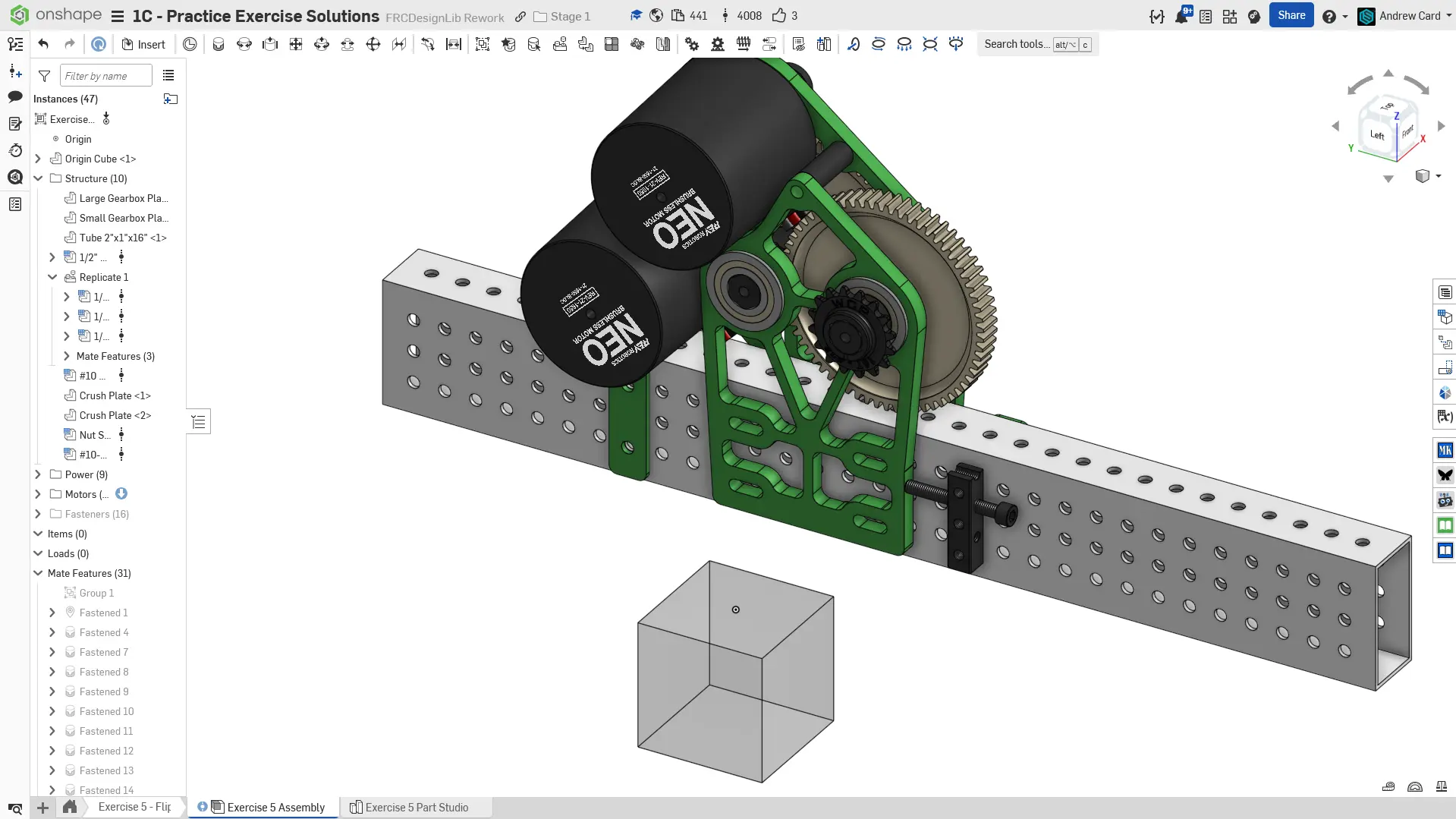Click the blue Share button

(x=1291, y=15)
